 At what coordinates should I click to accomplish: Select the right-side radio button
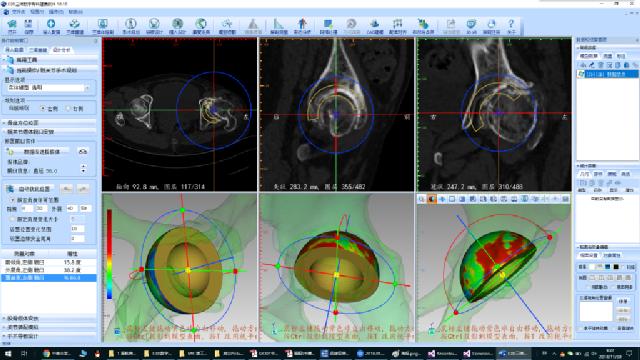(x=69, y=109)
